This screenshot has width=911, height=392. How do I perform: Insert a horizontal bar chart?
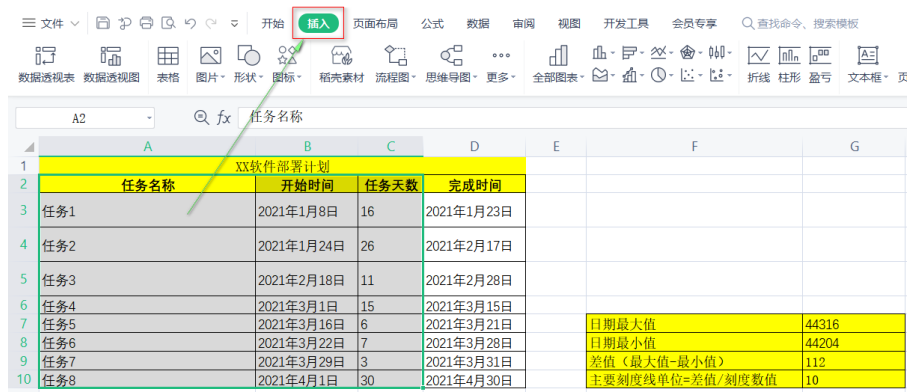point(629,53)
